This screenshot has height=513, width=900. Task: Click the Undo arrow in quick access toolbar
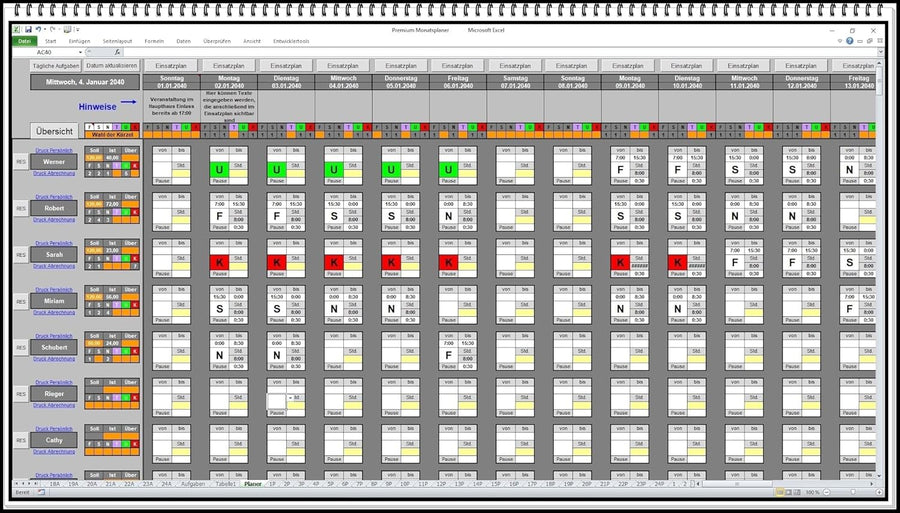point(38,30)
